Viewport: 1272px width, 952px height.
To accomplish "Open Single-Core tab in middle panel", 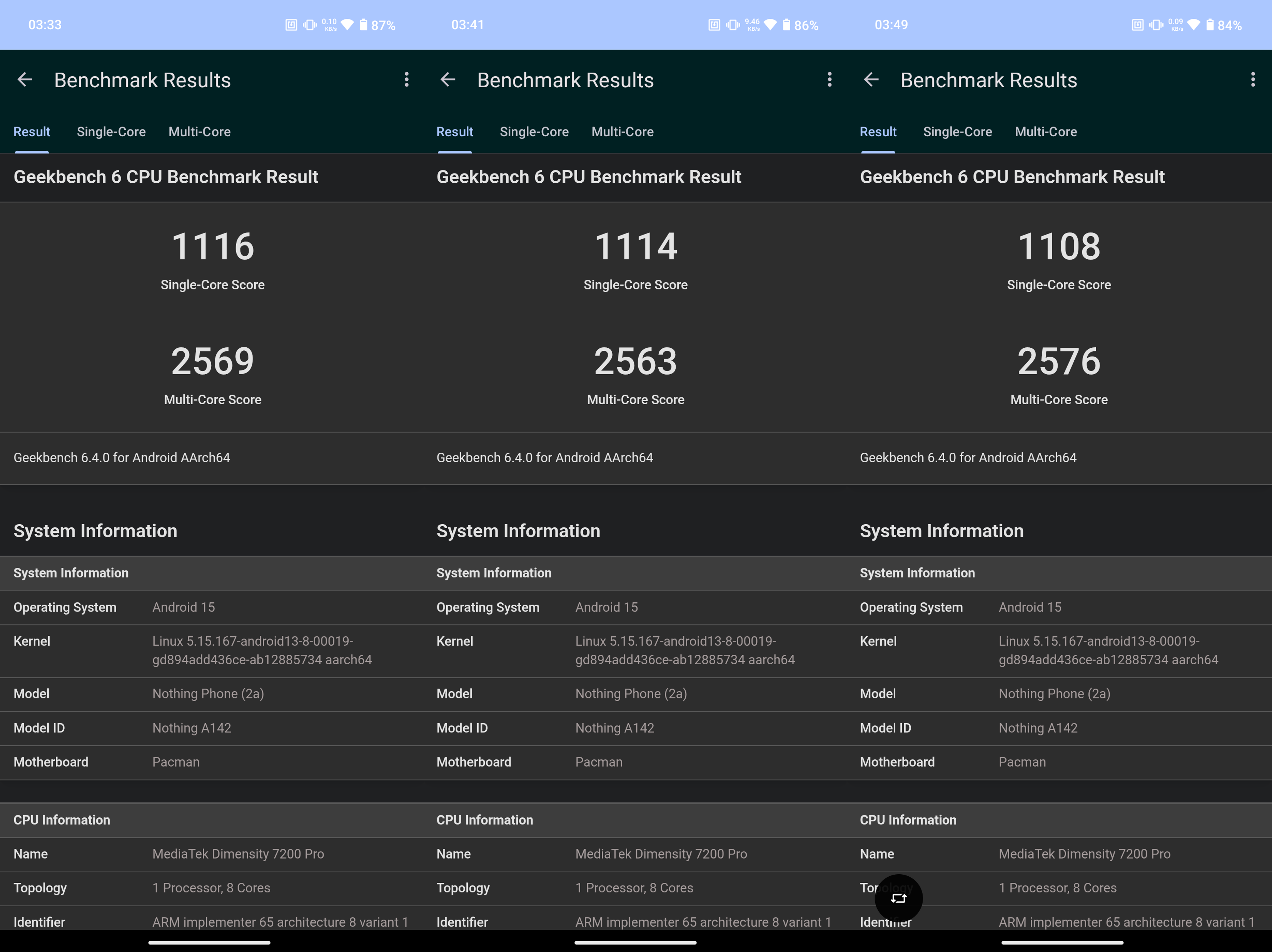I will click(534, 132).
